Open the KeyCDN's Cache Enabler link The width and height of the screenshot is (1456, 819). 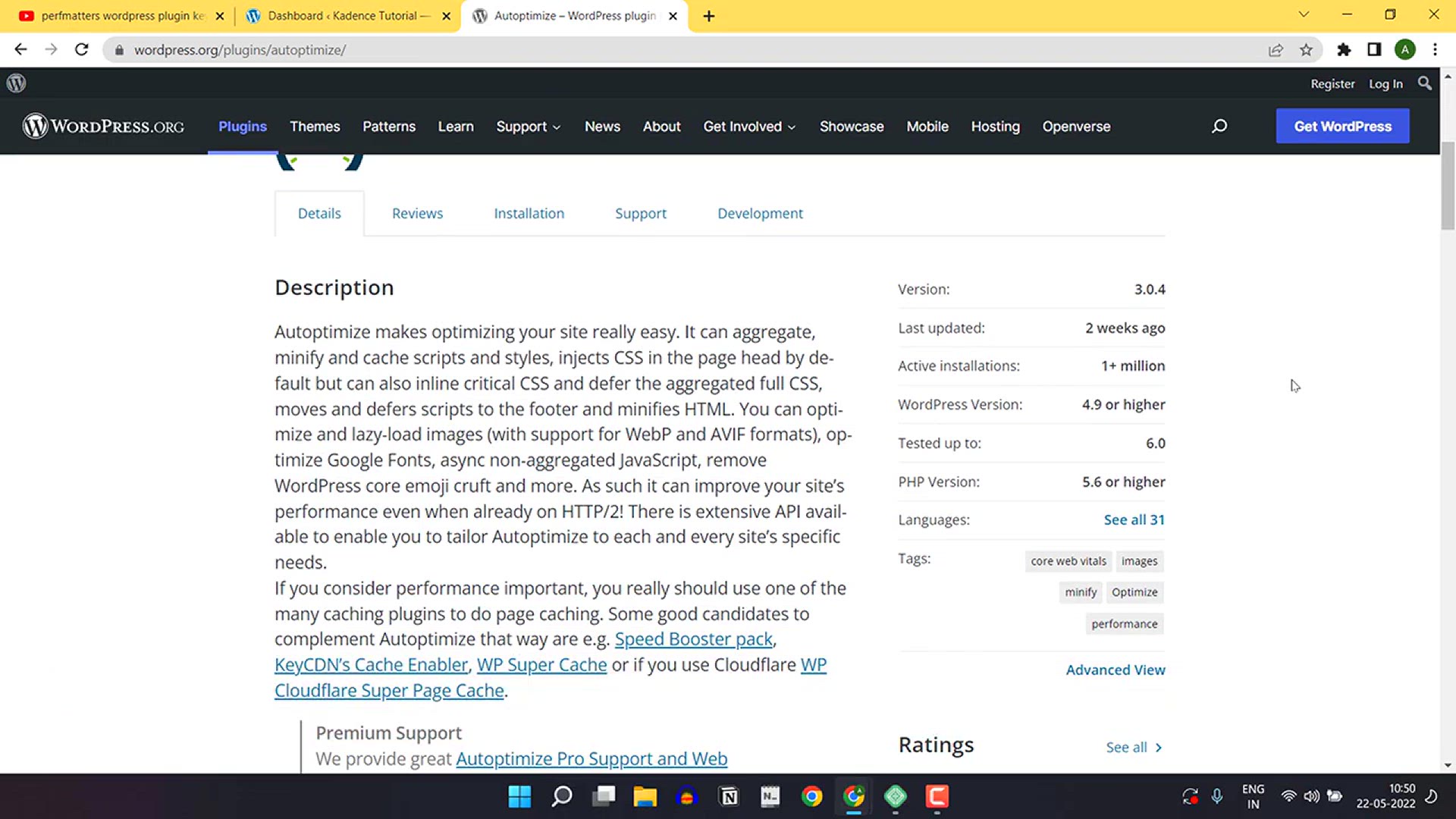coord(371,665)
